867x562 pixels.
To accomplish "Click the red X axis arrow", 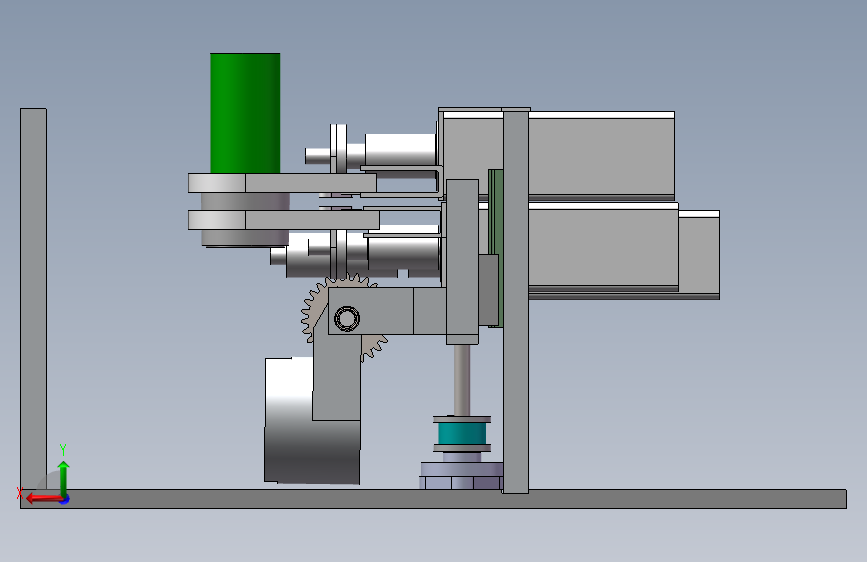I will click(43, 498).
